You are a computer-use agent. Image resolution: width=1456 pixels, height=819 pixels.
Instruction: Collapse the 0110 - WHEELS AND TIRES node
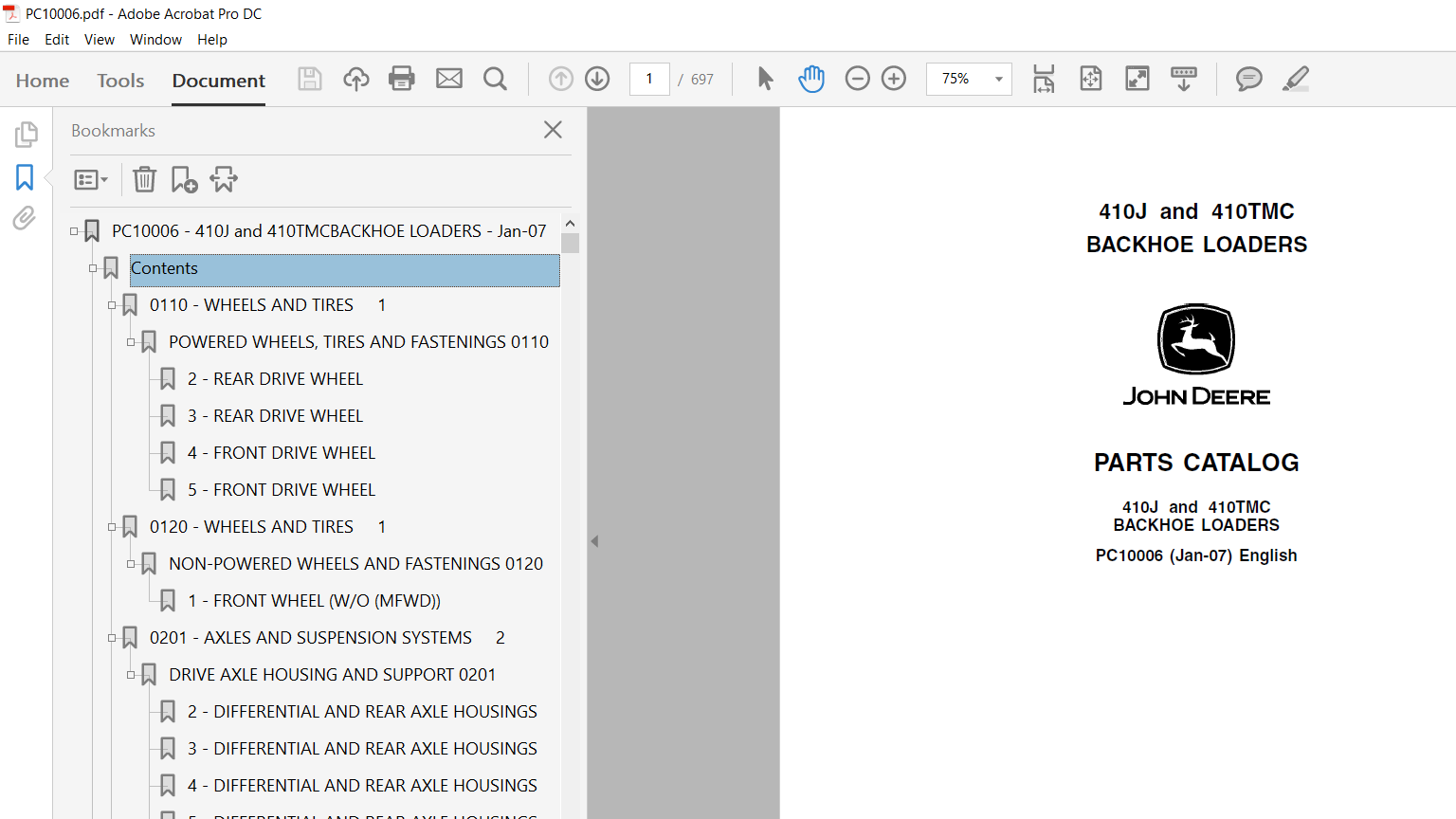(112, 305)
